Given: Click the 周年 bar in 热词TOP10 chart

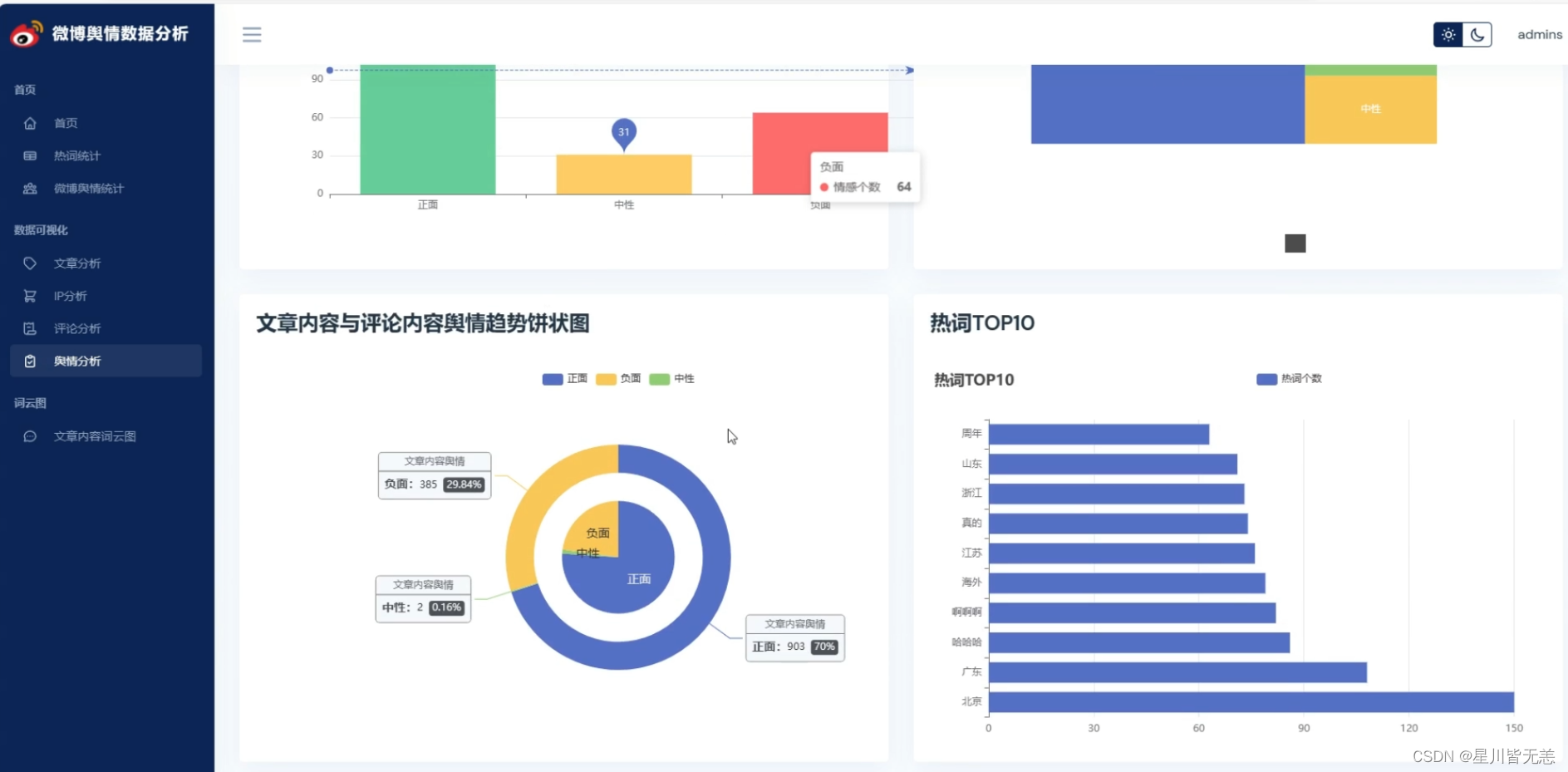Looking at the screenshot, I should click(1099, 435).
